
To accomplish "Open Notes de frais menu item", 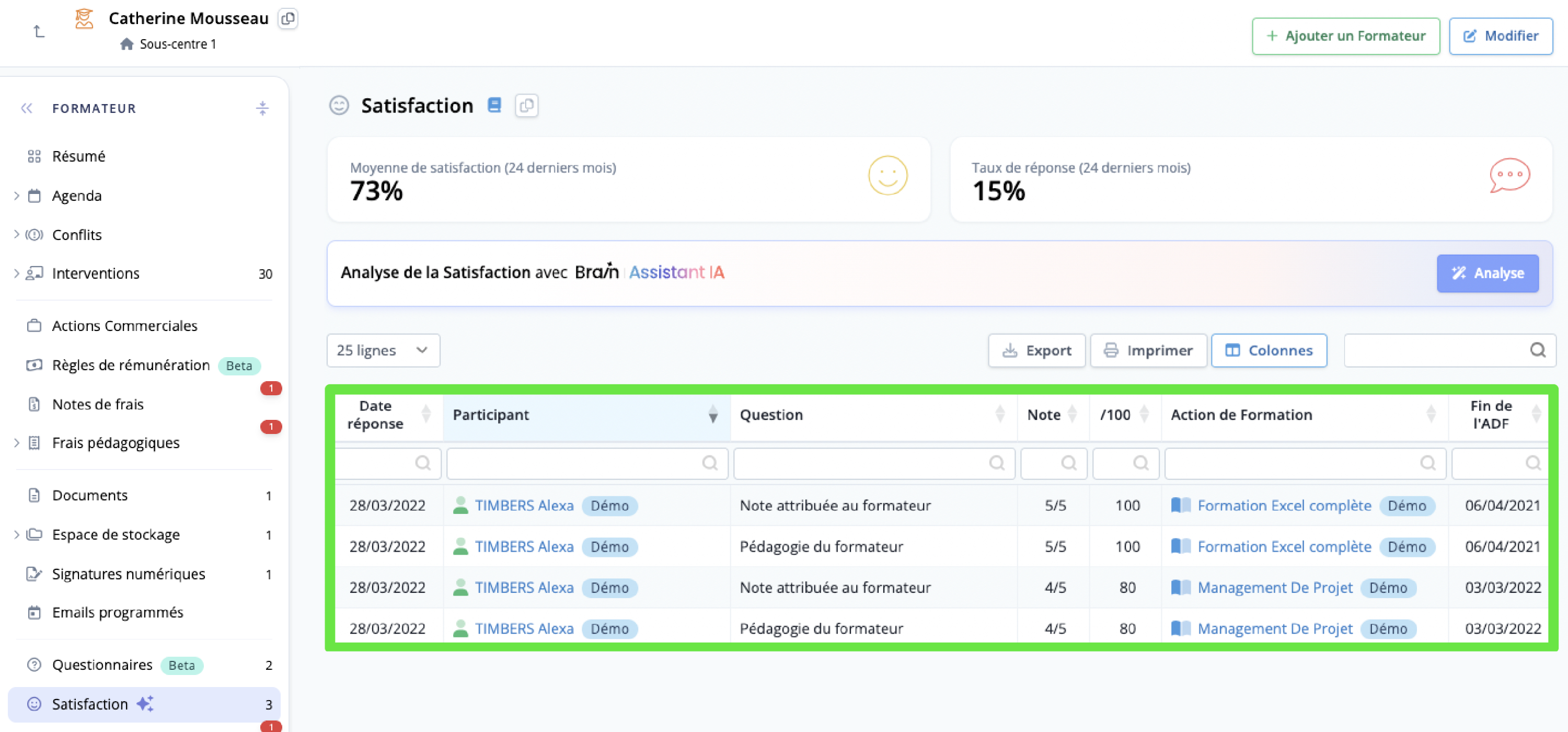I will [x=97, y=404].
